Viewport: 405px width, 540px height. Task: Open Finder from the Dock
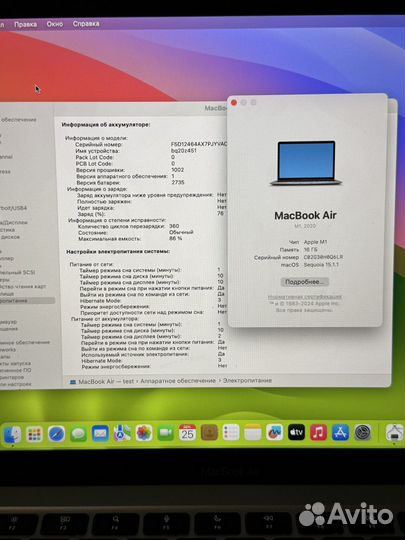click(12, 434)
